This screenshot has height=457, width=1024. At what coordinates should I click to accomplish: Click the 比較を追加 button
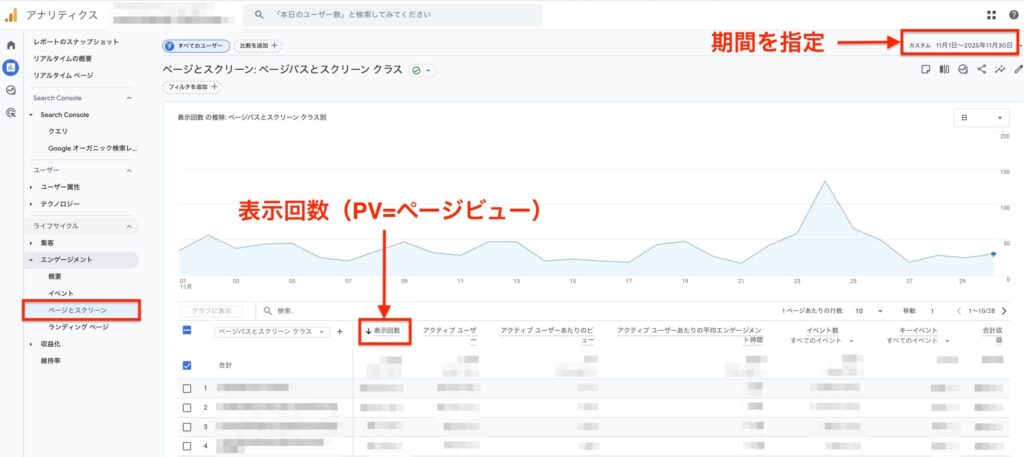point(258,46)
